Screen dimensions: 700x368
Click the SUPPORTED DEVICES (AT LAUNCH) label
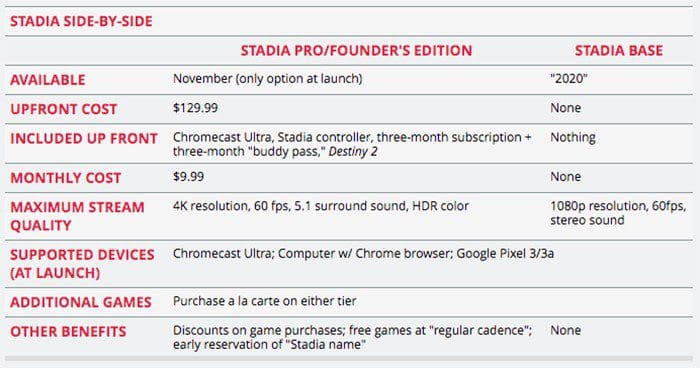(x=82, y=263)
